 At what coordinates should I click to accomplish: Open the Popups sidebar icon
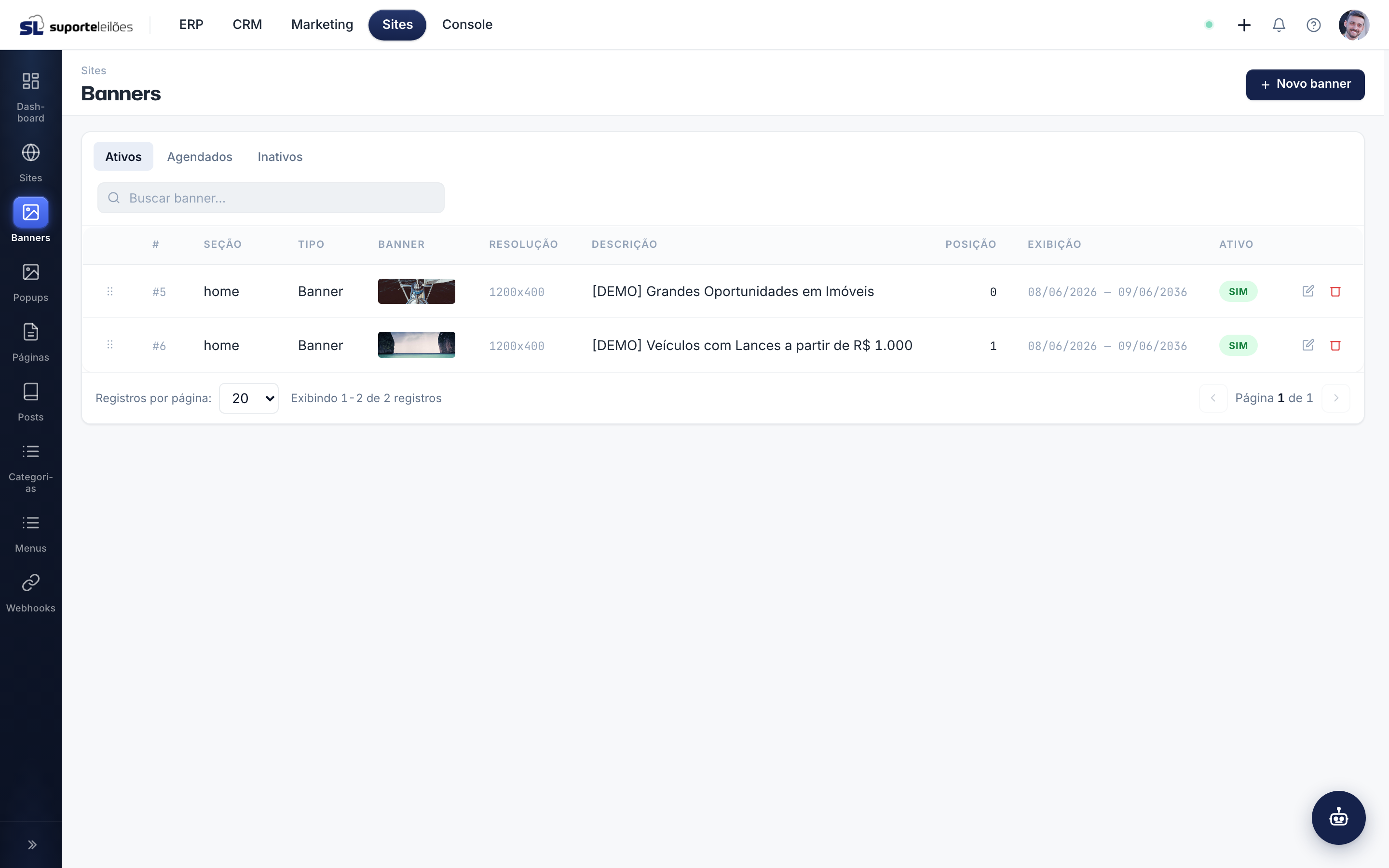(30, 272)
